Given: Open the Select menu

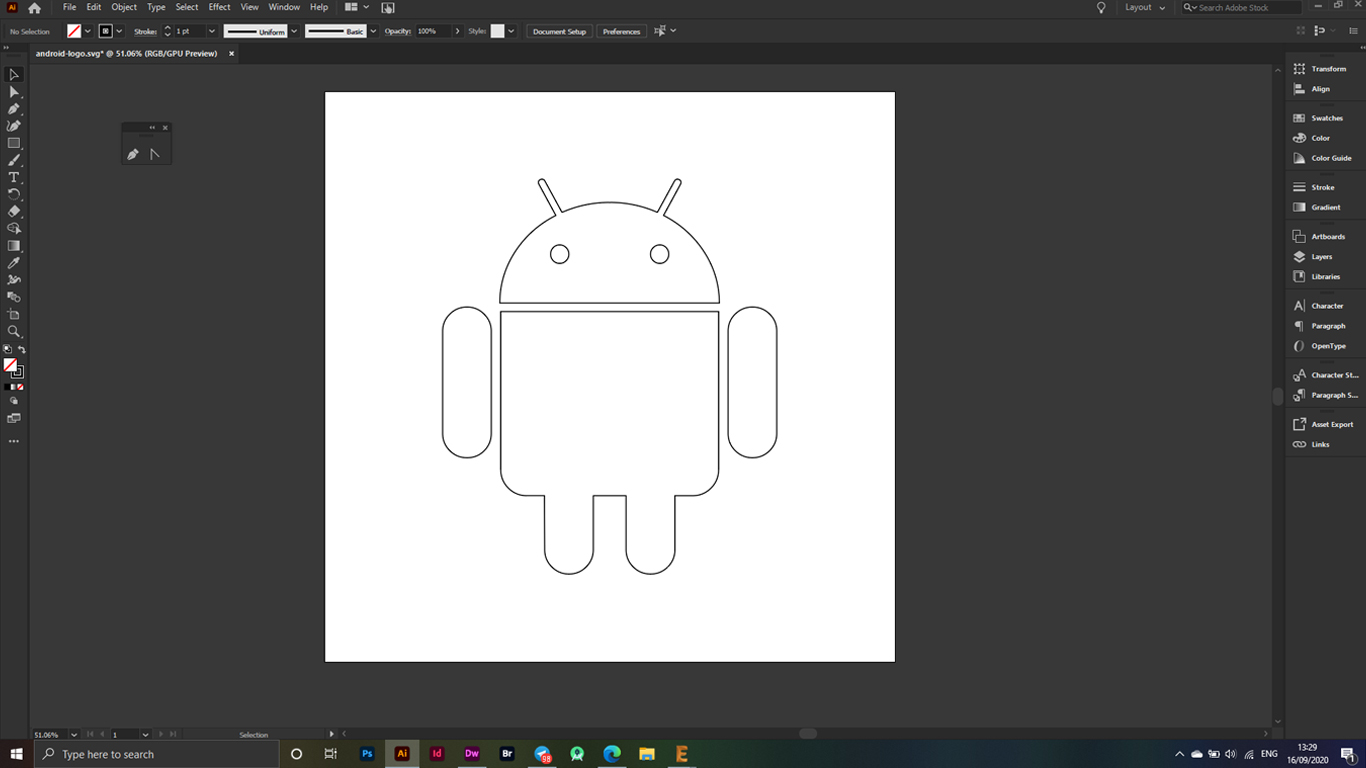Looking at the screenshot, I should [x=187, y=7].
